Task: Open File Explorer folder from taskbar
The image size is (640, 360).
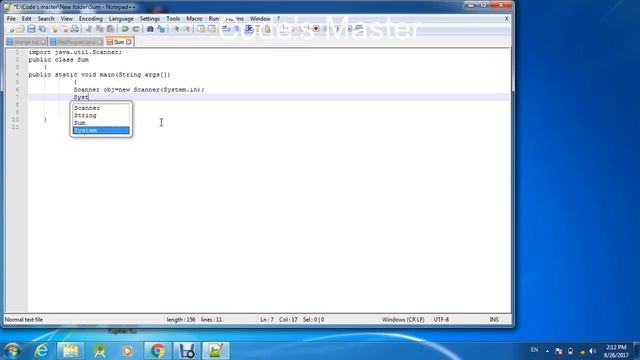Action: (x=71, y=351)
